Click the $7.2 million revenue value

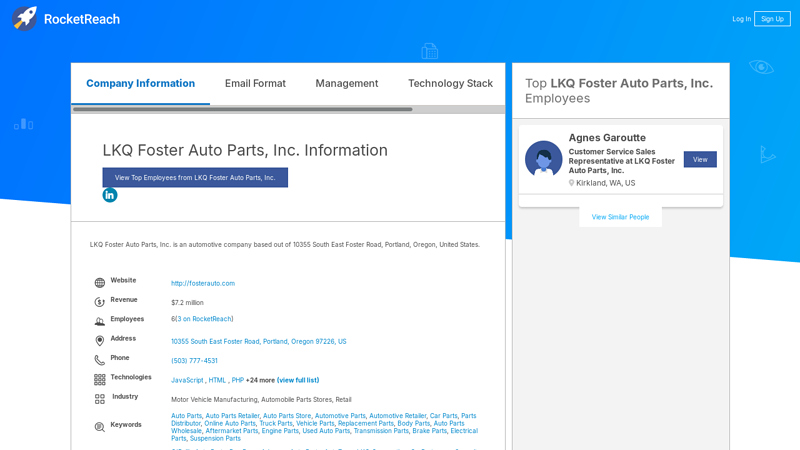187,303
